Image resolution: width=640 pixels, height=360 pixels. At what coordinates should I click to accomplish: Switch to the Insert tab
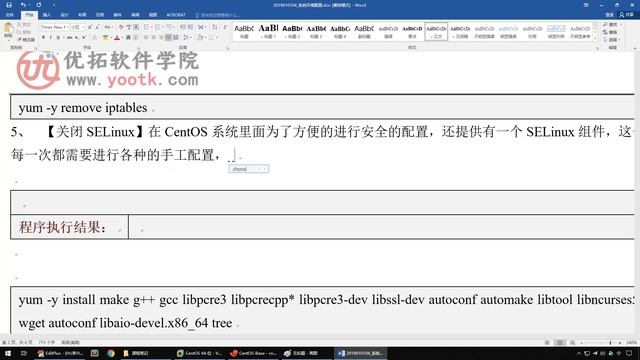(x=47, y=15)
